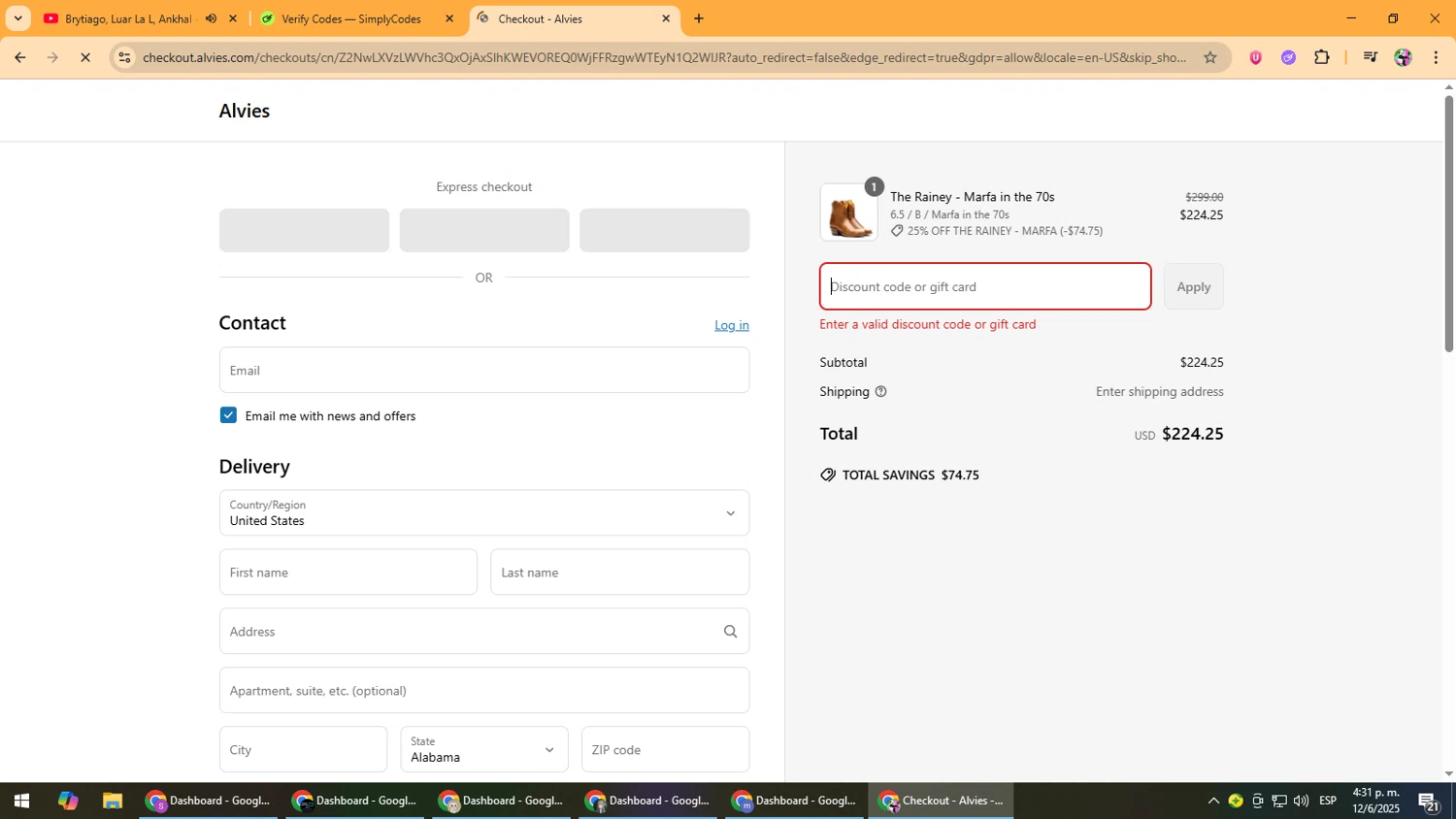Open the Windows Start menu

[x=21, y=801]
